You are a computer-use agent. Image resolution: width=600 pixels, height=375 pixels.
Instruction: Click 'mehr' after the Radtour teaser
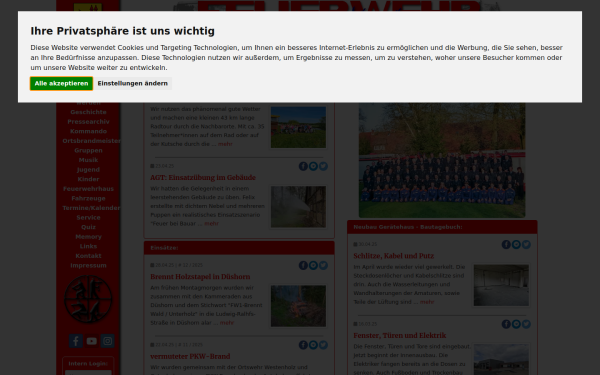(x=225, y=144)
